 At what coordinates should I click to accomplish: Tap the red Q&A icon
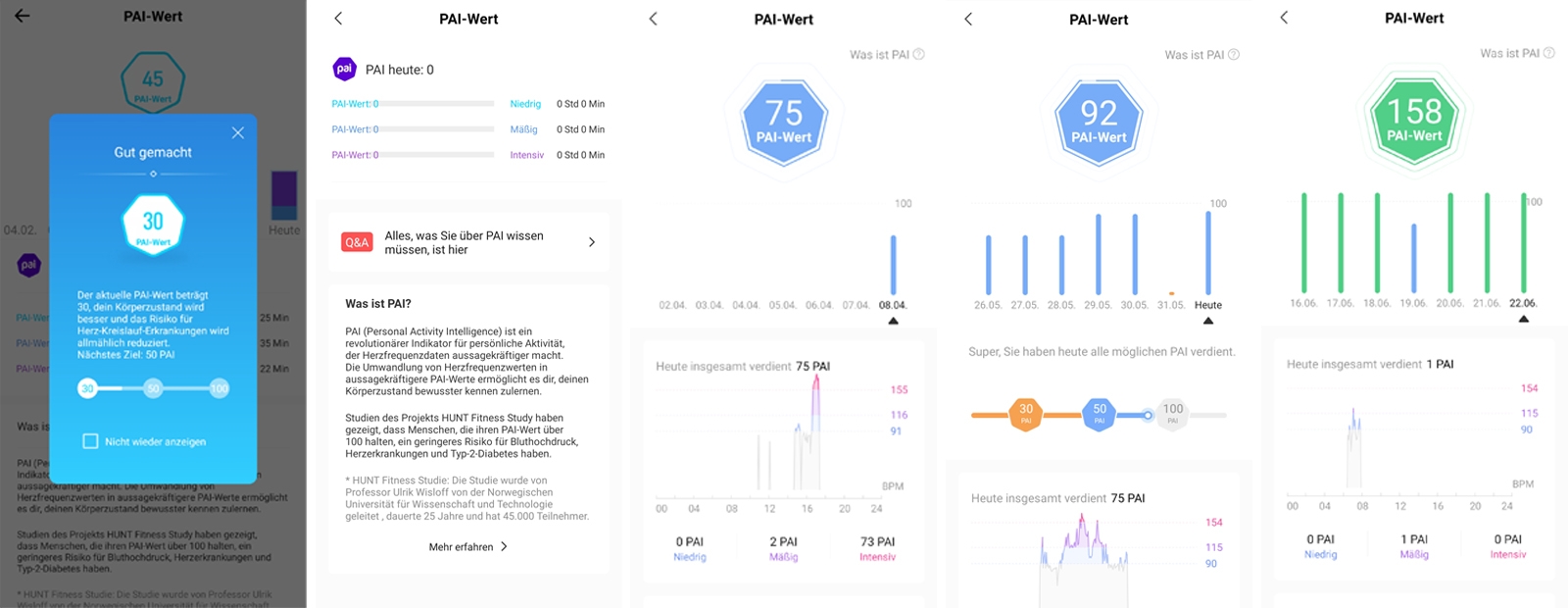(x=357, y=242)
